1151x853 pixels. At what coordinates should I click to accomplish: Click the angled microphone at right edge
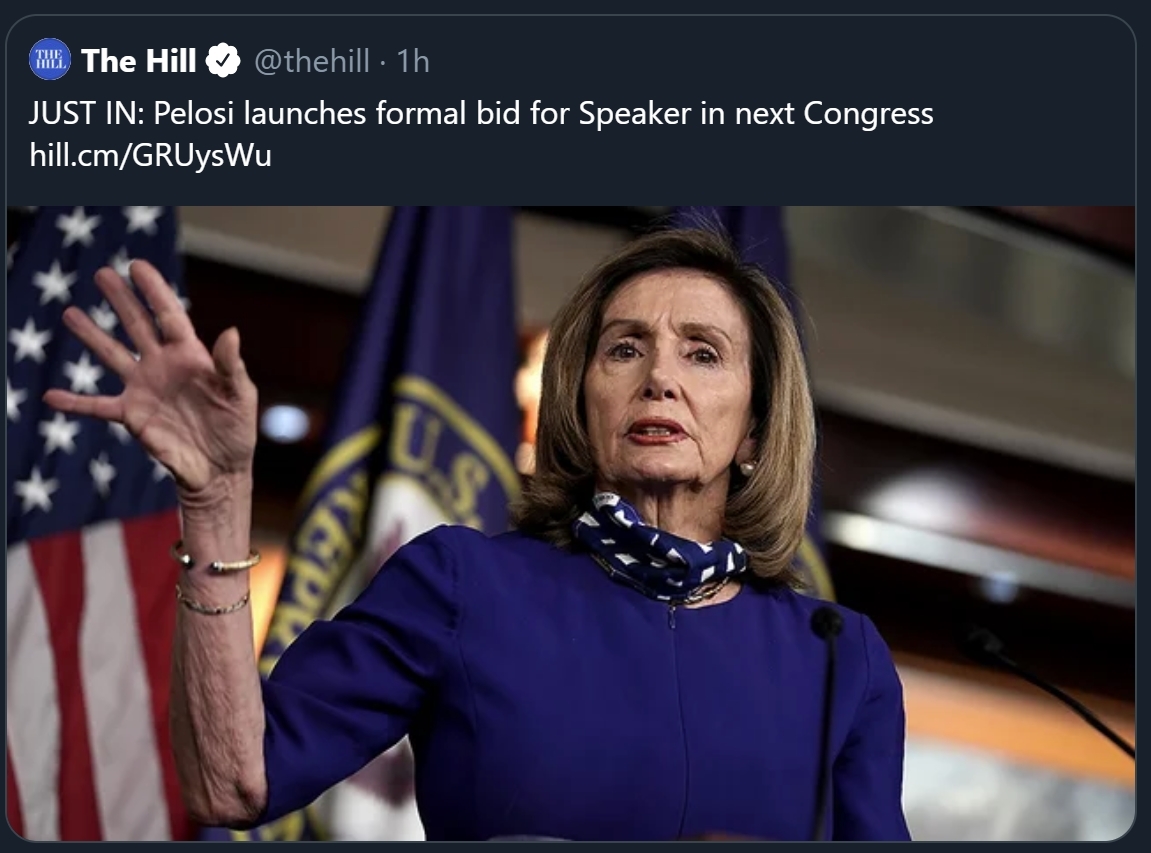point(1048,690)
